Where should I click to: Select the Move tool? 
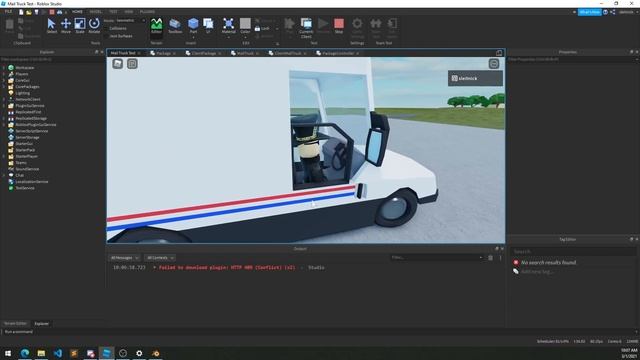pos(66,26)
